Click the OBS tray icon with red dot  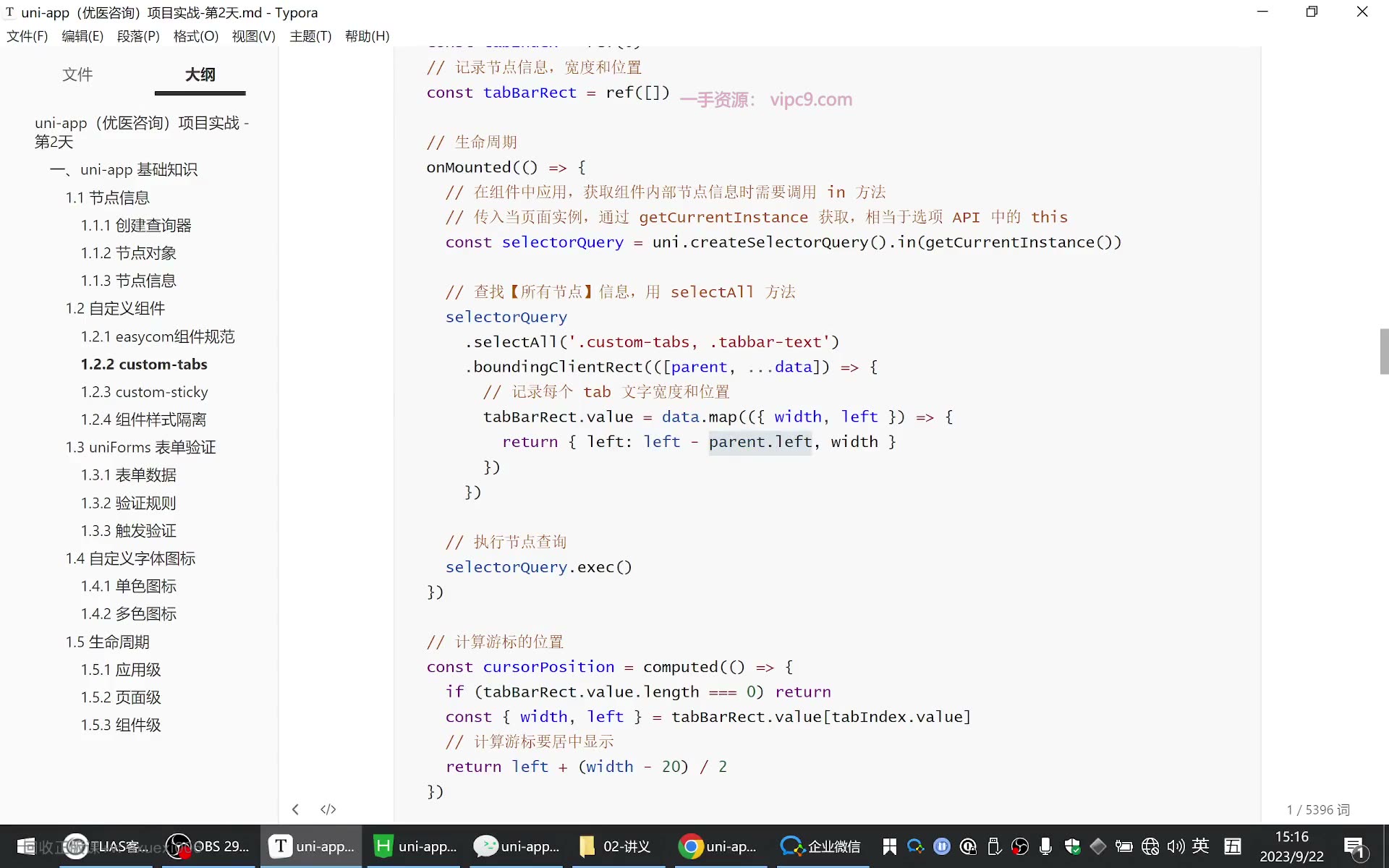[x=1020, y=846]
